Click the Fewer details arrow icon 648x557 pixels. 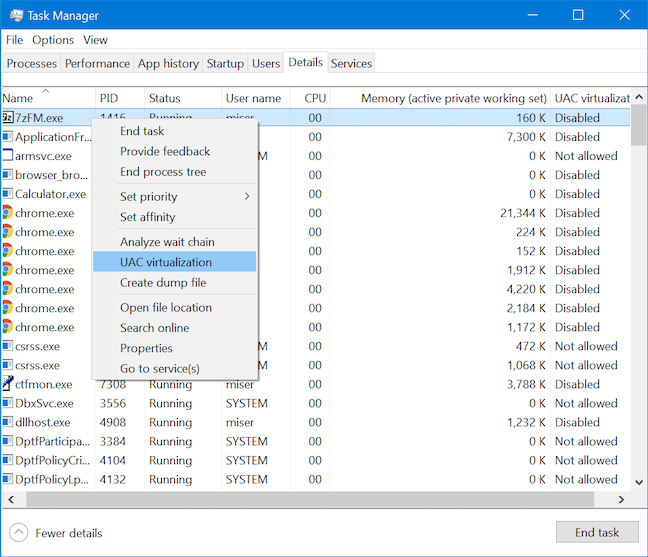pos(19,533)
